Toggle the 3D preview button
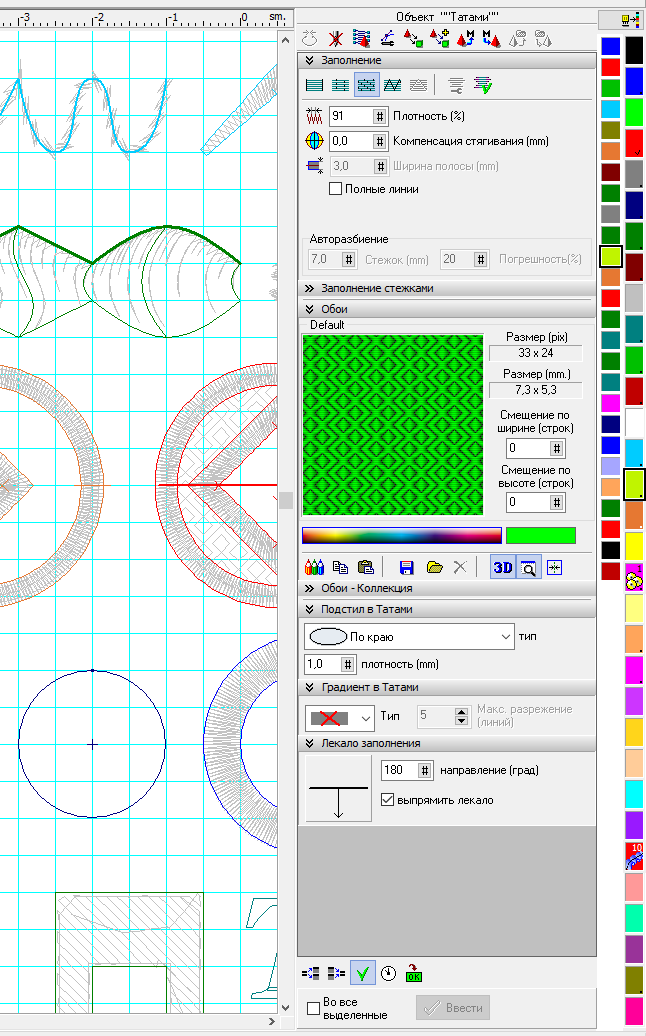Image resolution: width=646 pixels, height=1036 pixels. point(503,568)
